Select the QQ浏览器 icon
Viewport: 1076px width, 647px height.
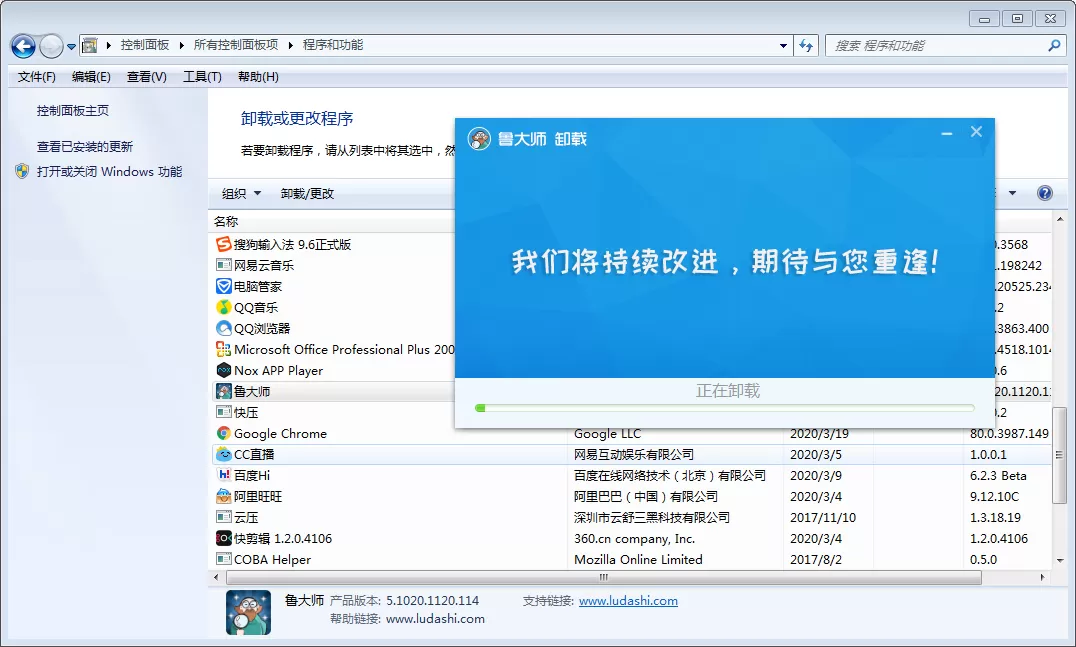[x=224, y=329]
